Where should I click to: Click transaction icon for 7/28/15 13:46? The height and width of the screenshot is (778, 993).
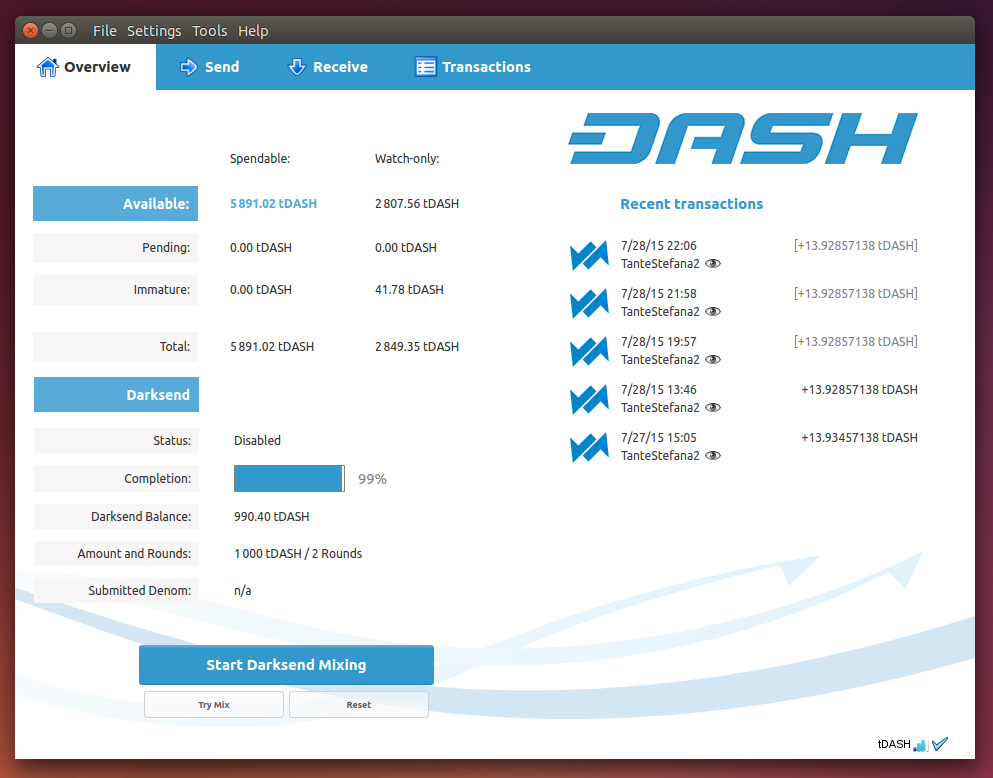pyautogui.click(x=590, y=400)
